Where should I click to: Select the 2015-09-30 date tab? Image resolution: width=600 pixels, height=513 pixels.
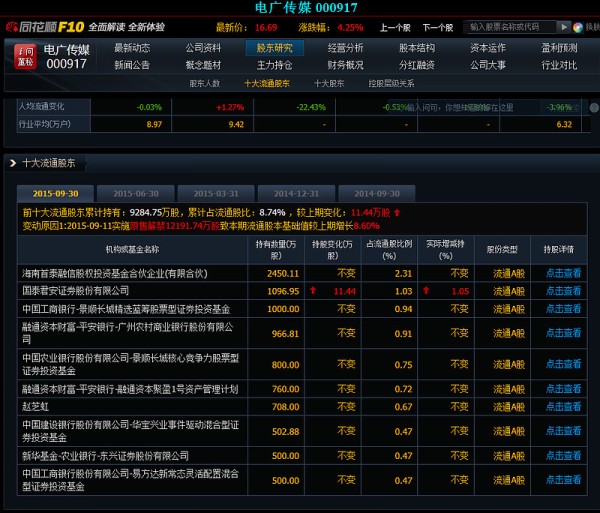[x=55, y=194]
